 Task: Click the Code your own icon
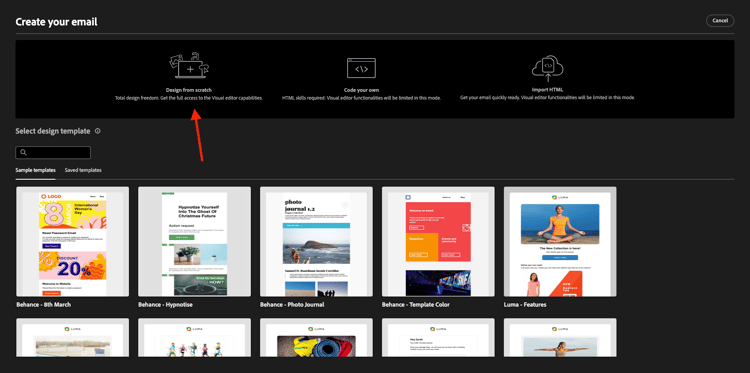coord(361,68)
